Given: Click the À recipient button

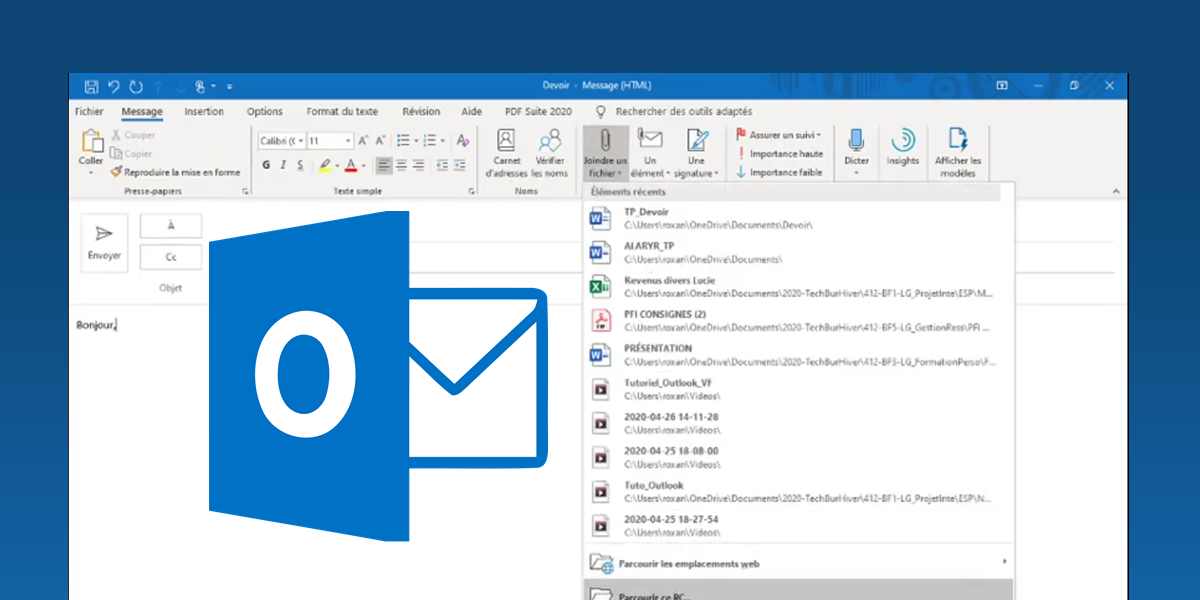Looking at the screenshot, I should 171,226.
